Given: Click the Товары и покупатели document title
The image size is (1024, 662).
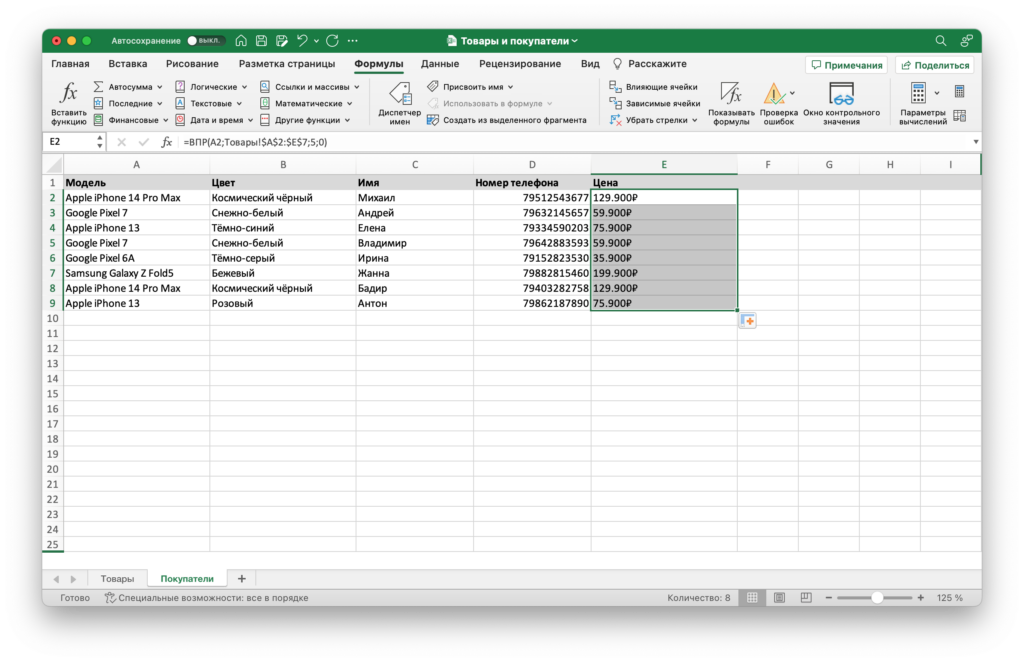Looking at the screenshot, I should [x=514, y=40].
